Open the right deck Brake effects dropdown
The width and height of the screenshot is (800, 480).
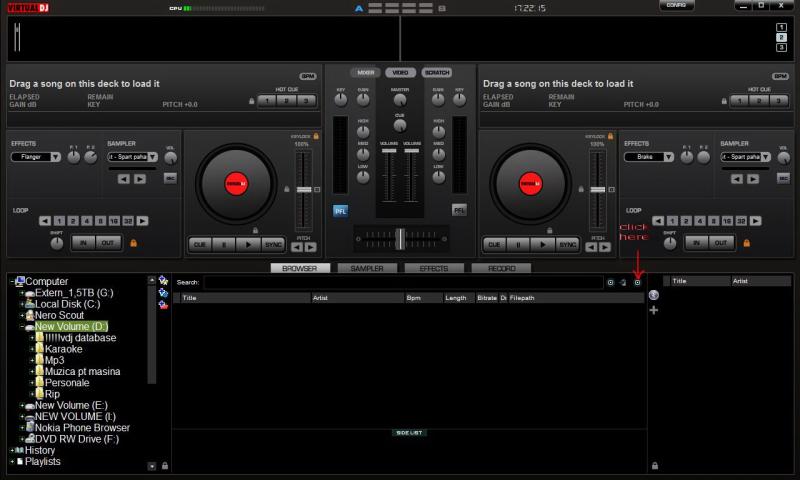650,157
